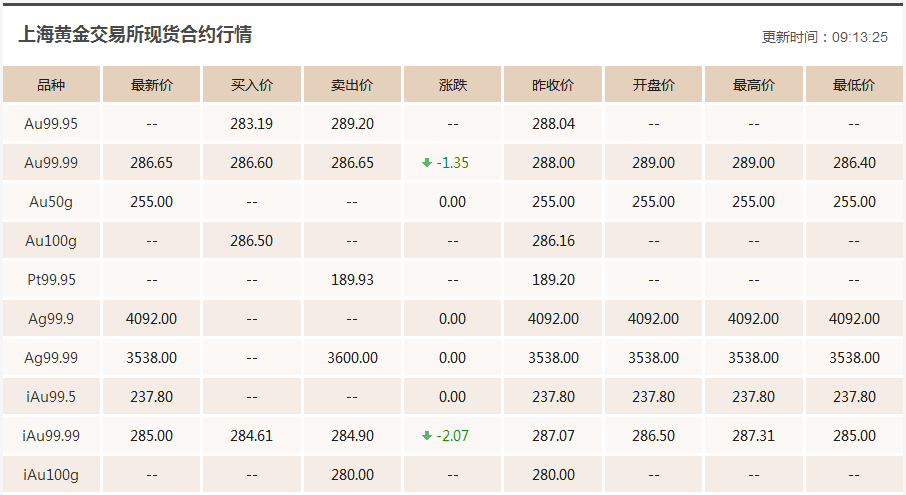Select the iAu99.99 contract name
Screen dimensions: 906x495
[51, 436]
